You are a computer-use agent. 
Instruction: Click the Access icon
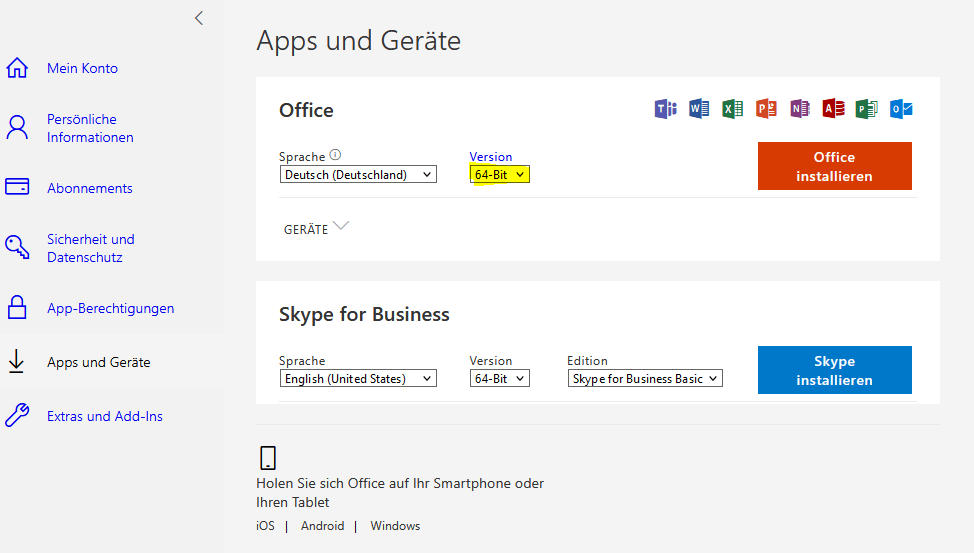(833, 109)
